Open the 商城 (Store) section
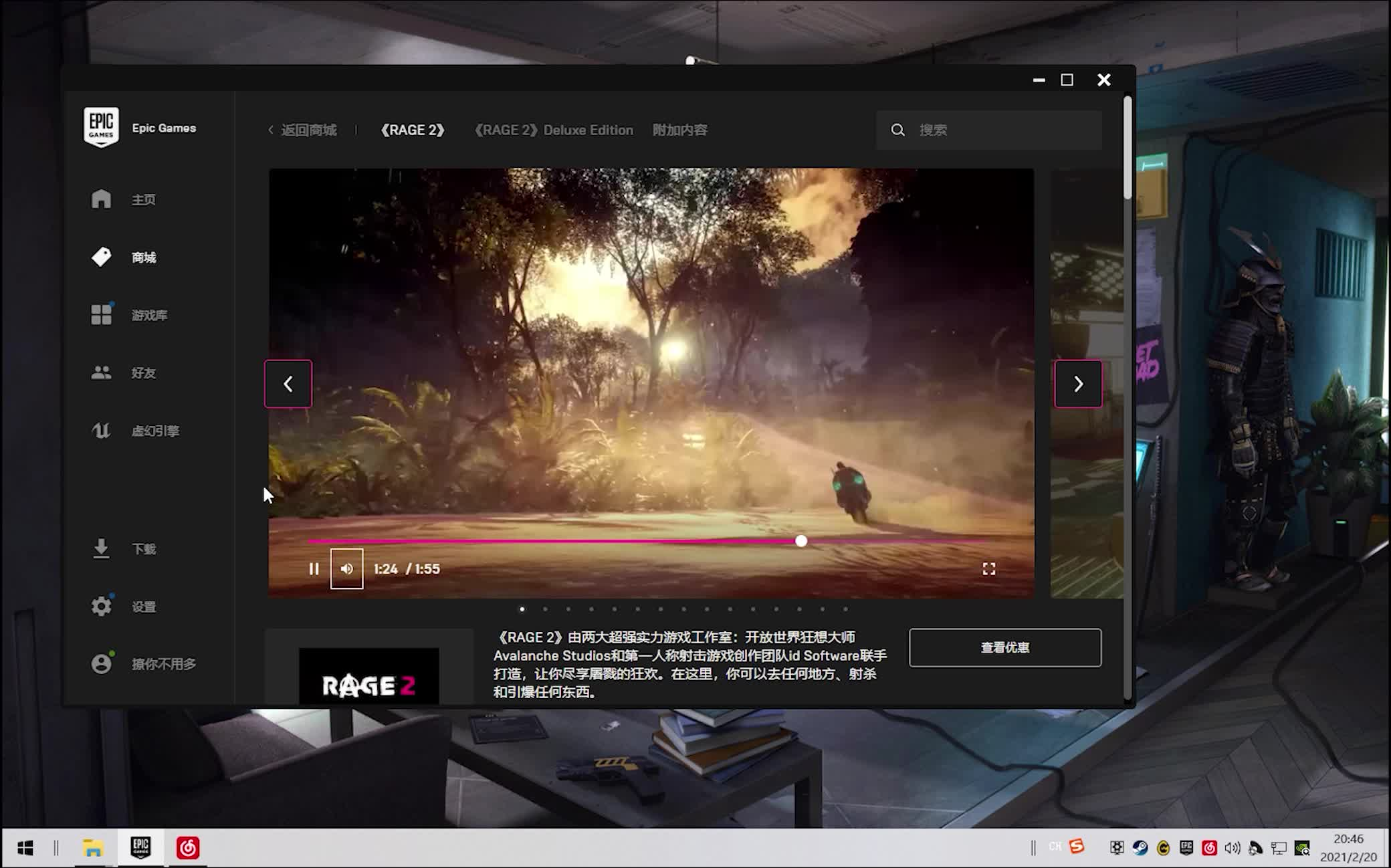This screenshot has width=1391, height=868. pyautogui.click(x=144, y=256)
